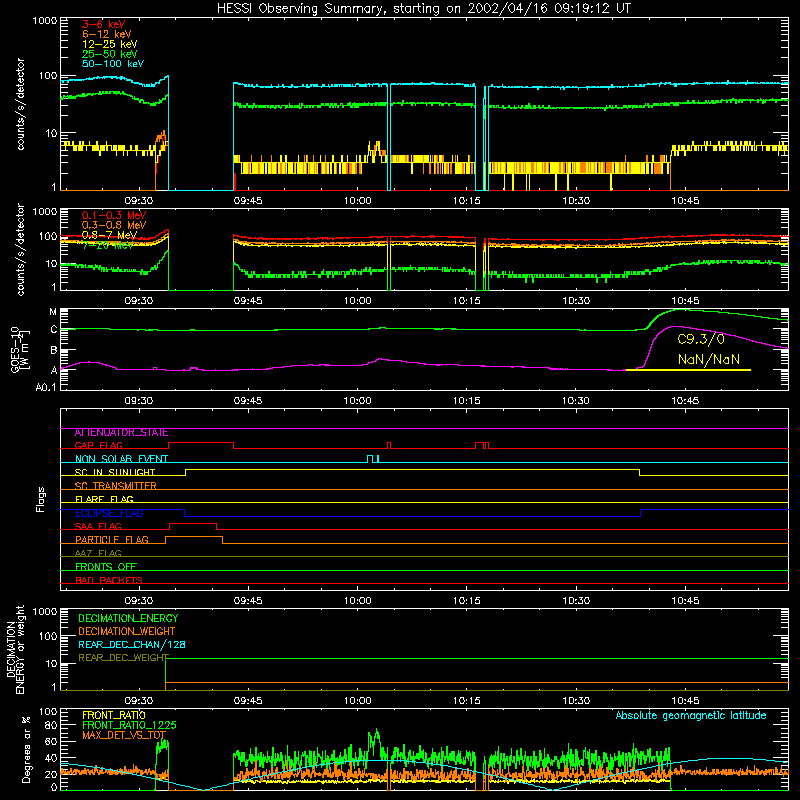Click the 0.3-0.8 MeV legend label
The image size is (800, 800).
tap(114, 226)
